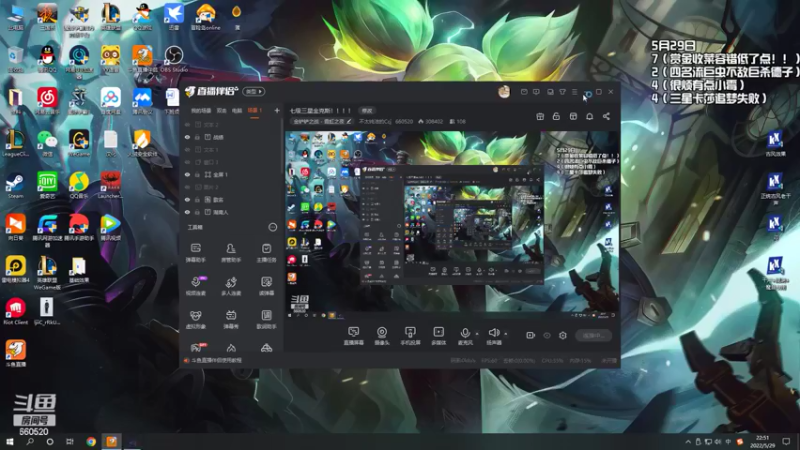
Task: Hide the 弹幕 source layer
Action: tap(187, 199)
